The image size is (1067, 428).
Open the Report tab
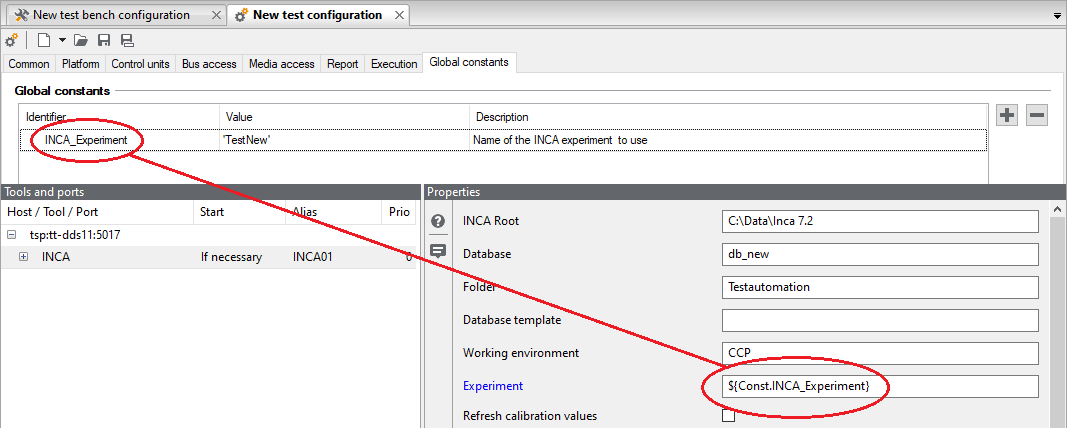342,63
